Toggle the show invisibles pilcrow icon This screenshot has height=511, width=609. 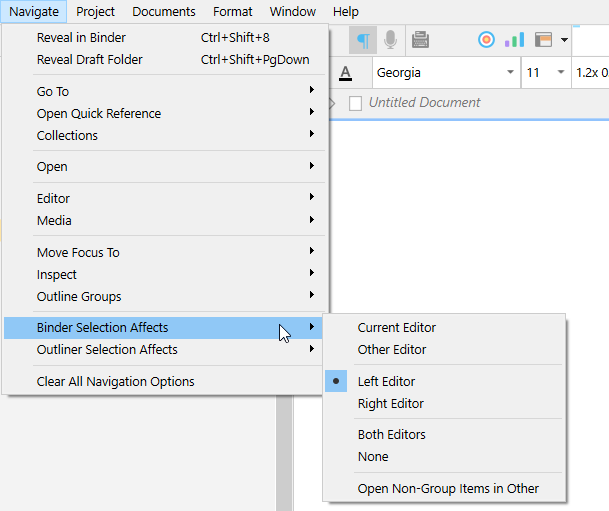pos(363,40)
